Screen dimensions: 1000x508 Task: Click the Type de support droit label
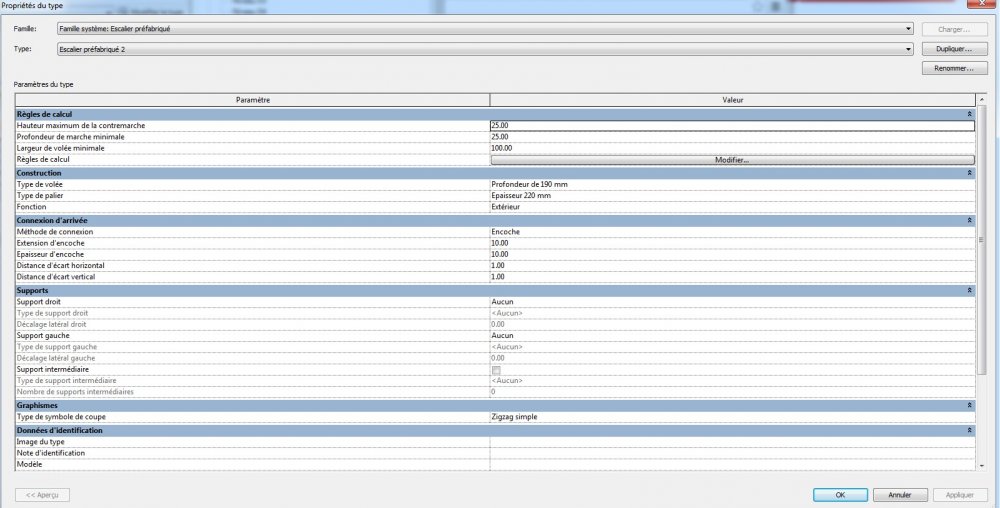pos(52,313)
